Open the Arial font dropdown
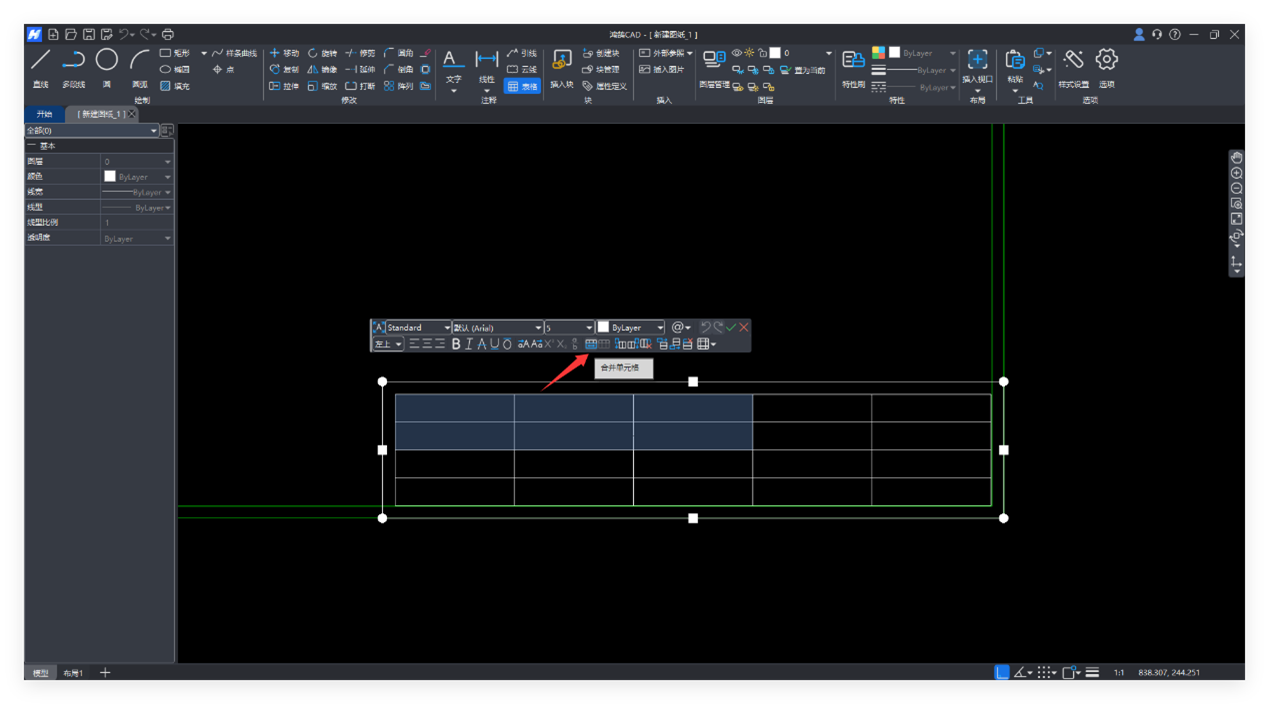Screen dimensions: 1269x704 point(538,328)
